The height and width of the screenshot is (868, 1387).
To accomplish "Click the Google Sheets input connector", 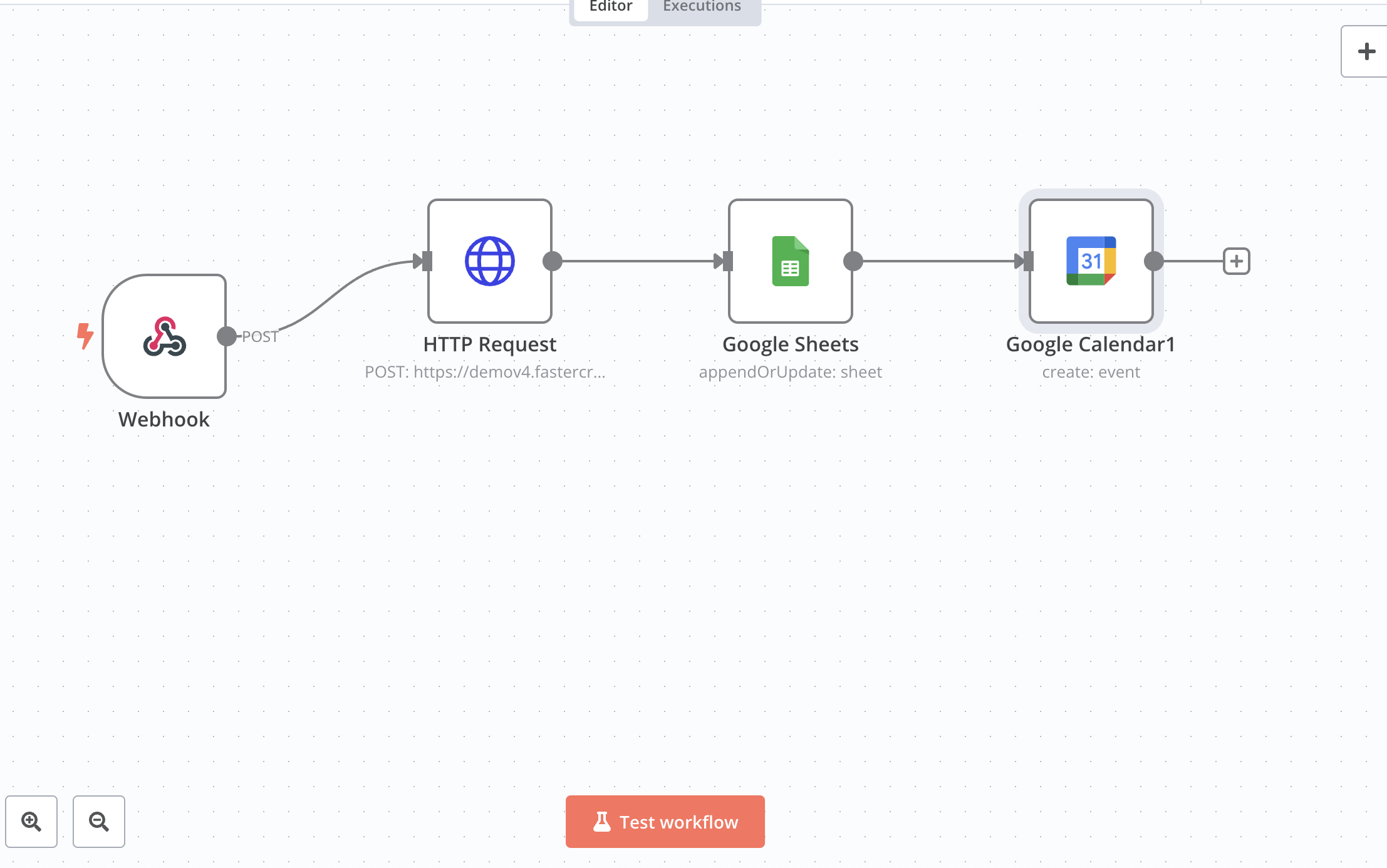I will pyautogui.click(x=727, y=261).
